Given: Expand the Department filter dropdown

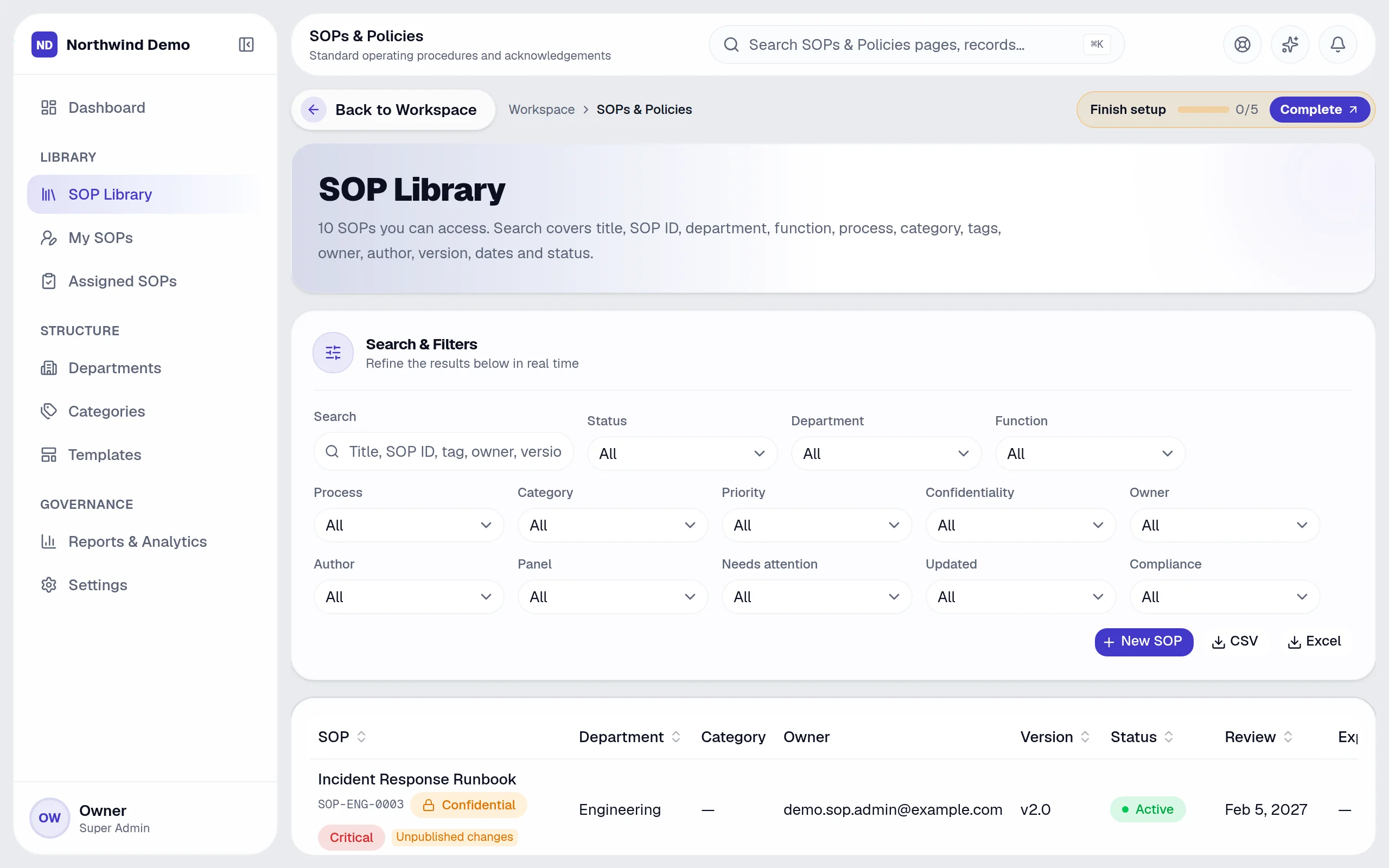Looking at the screenshot, I should (885, 454).
